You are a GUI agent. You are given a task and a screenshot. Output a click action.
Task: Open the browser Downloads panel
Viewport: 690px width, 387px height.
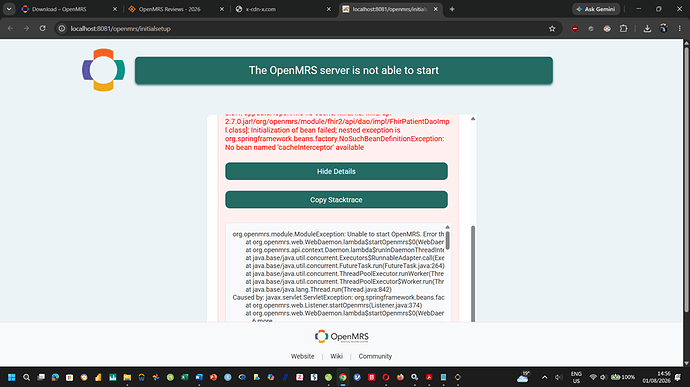647,28
